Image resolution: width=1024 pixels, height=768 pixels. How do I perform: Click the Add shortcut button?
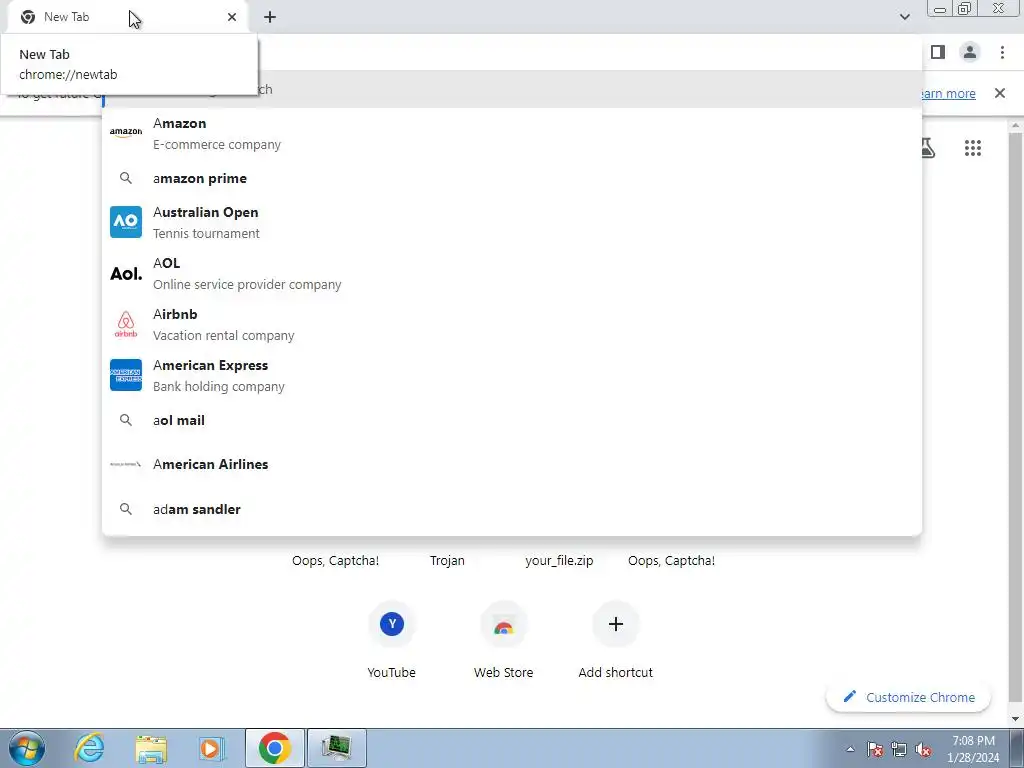(615, 640)
